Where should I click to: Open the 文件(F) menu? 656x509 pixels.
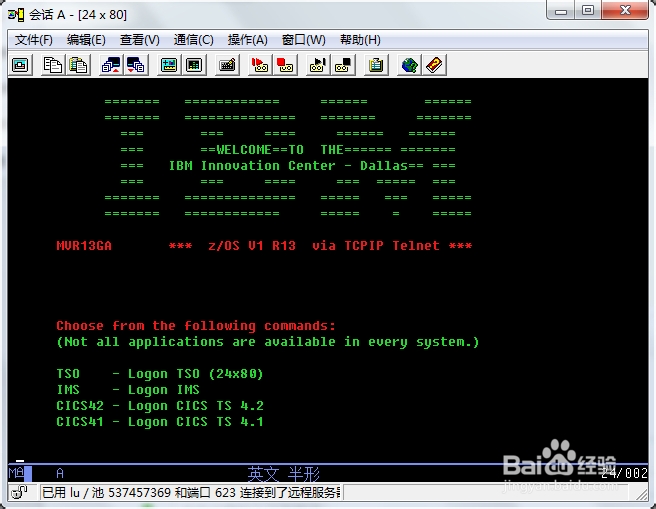[33, 40]
